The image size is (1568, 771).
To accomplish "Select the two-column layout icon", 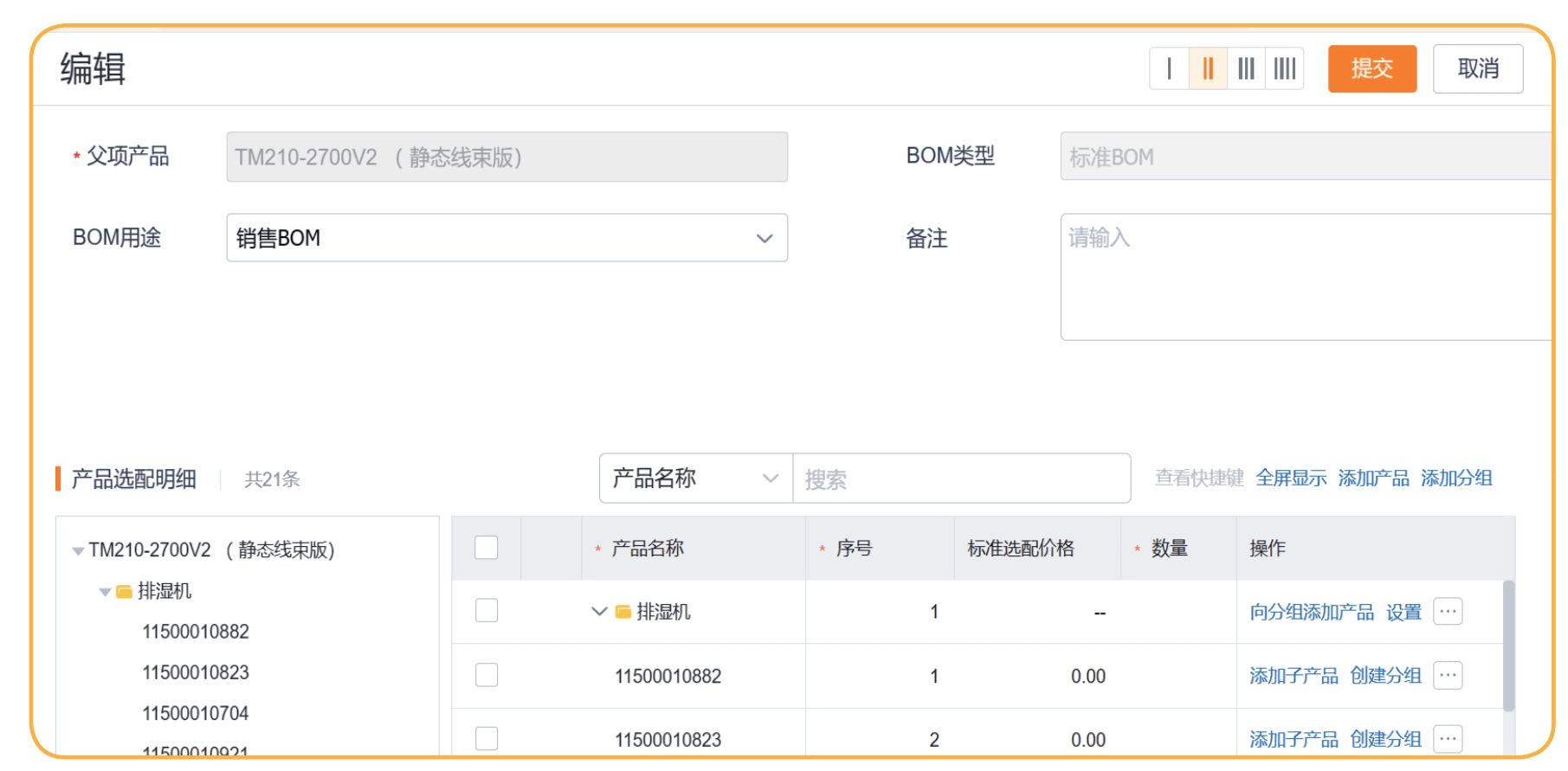I will 1208,68.
